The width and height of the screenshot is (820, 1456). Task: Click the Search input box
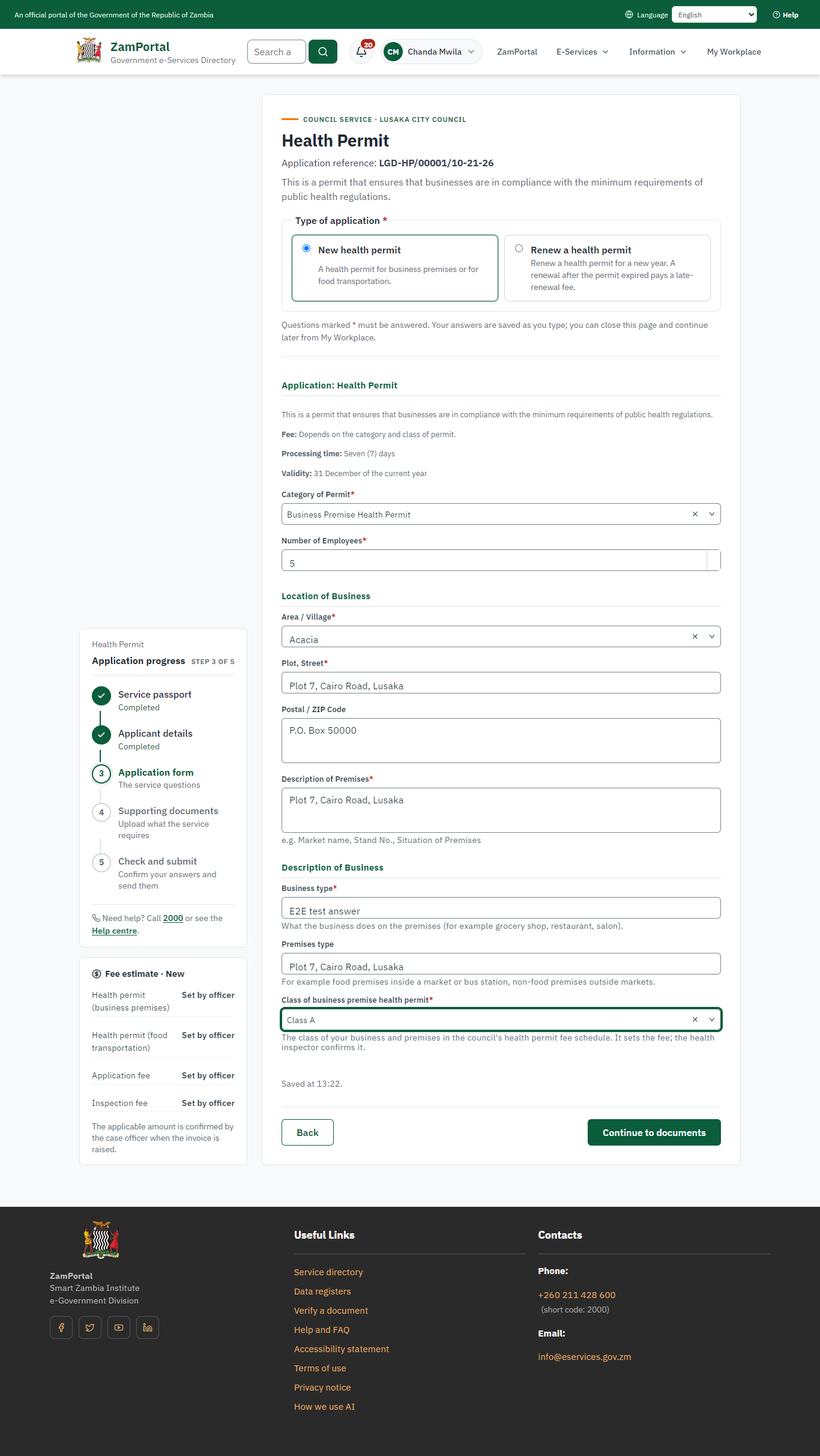click(277, 52)
